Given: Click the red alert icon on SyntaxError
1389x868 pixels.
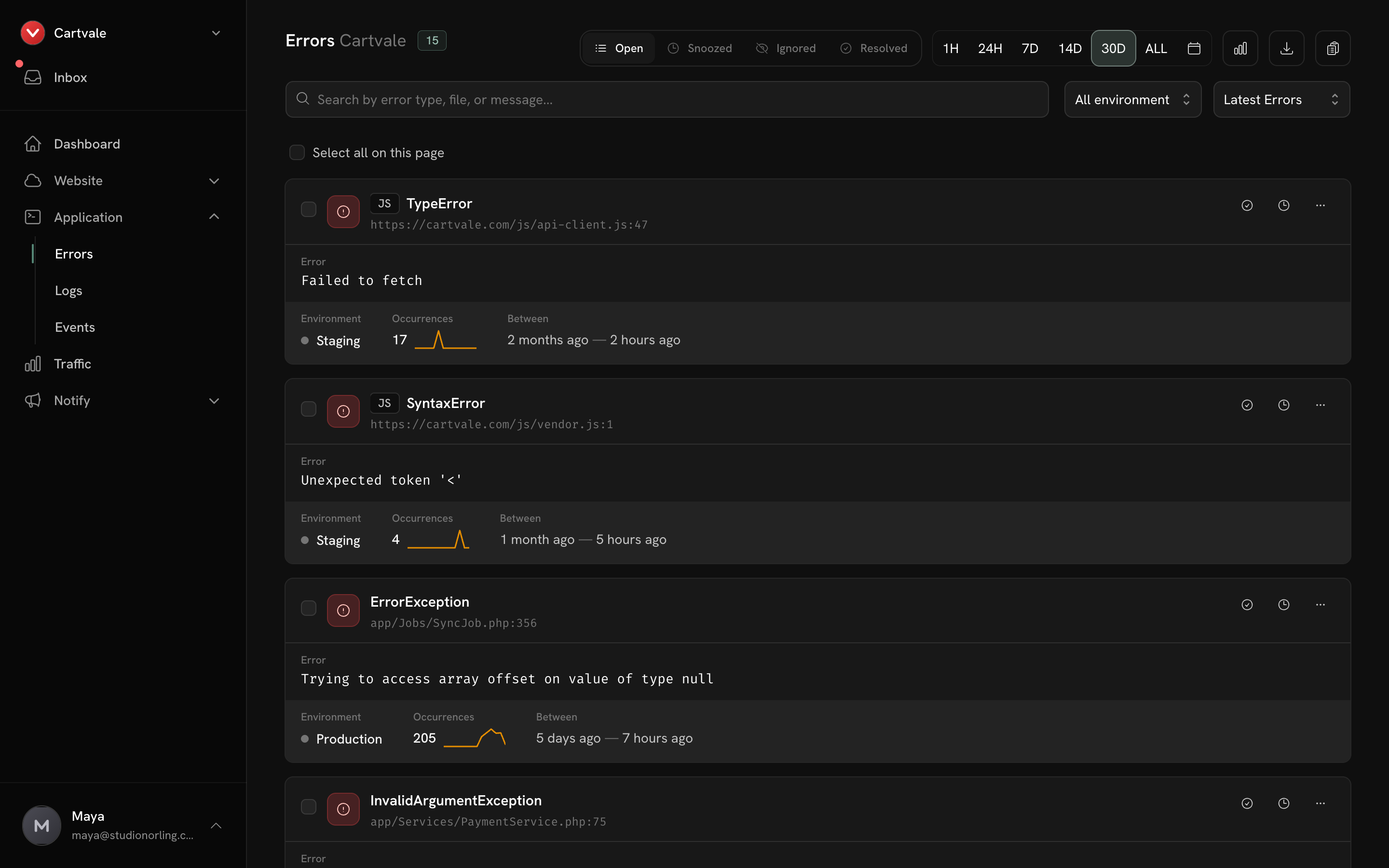Looking at the screenshot, I should pos(343,411).
